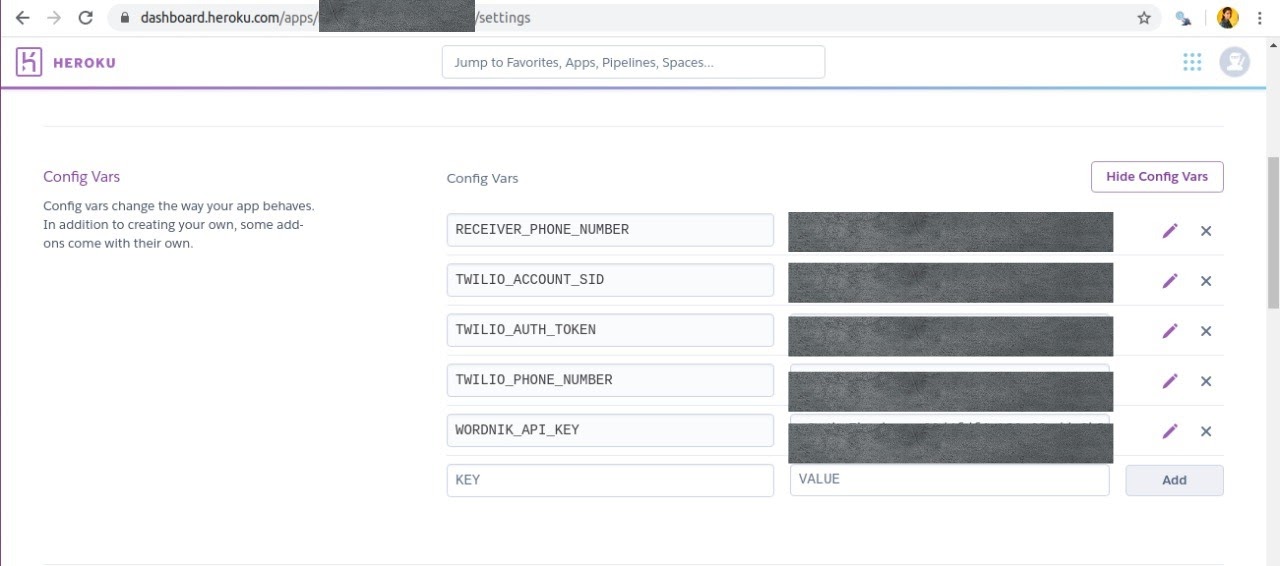Open the browser extension icon
The height and width of the screenshot is (566, 1280).
(1184, 18)
